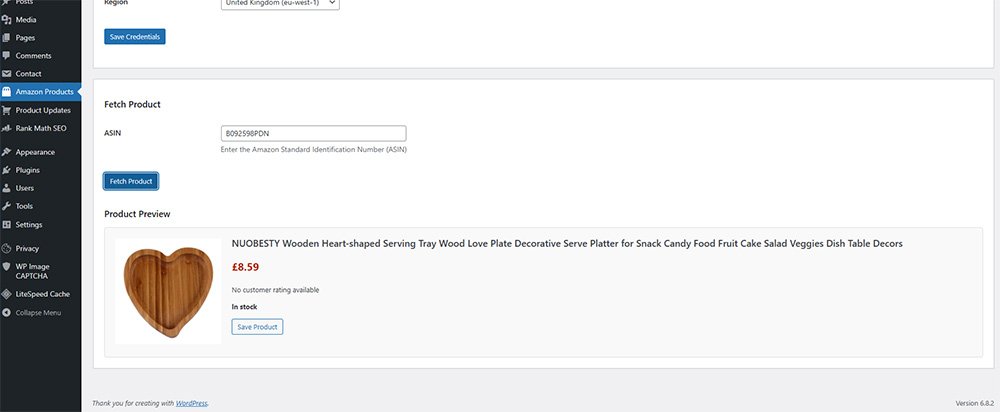The image size is (1000, 412).
Task: Click the heart-shaped tray product image
Action: 168,290
